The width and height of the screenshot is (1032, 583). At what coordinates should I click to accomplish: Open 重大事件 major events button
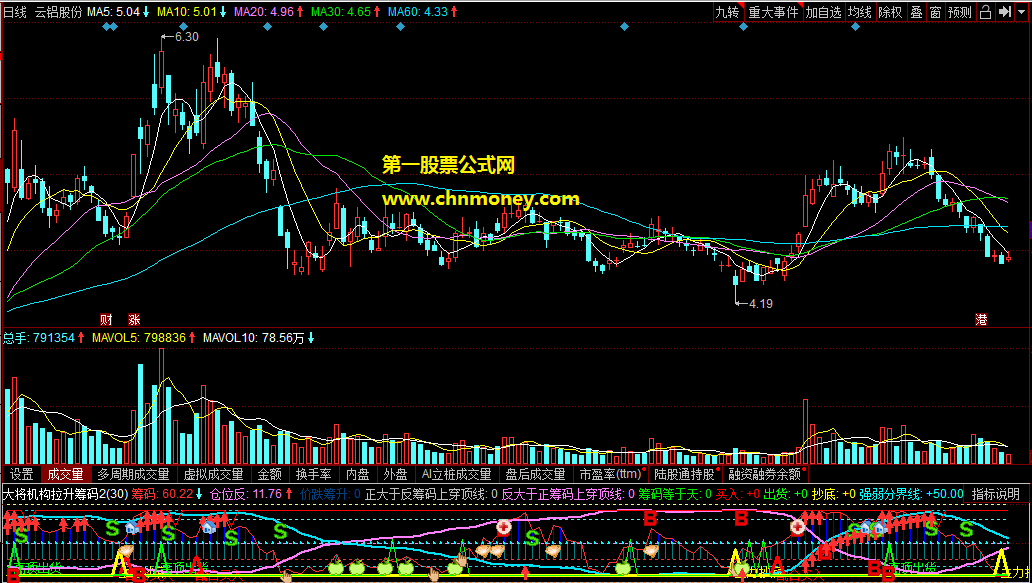pos(773,11)
